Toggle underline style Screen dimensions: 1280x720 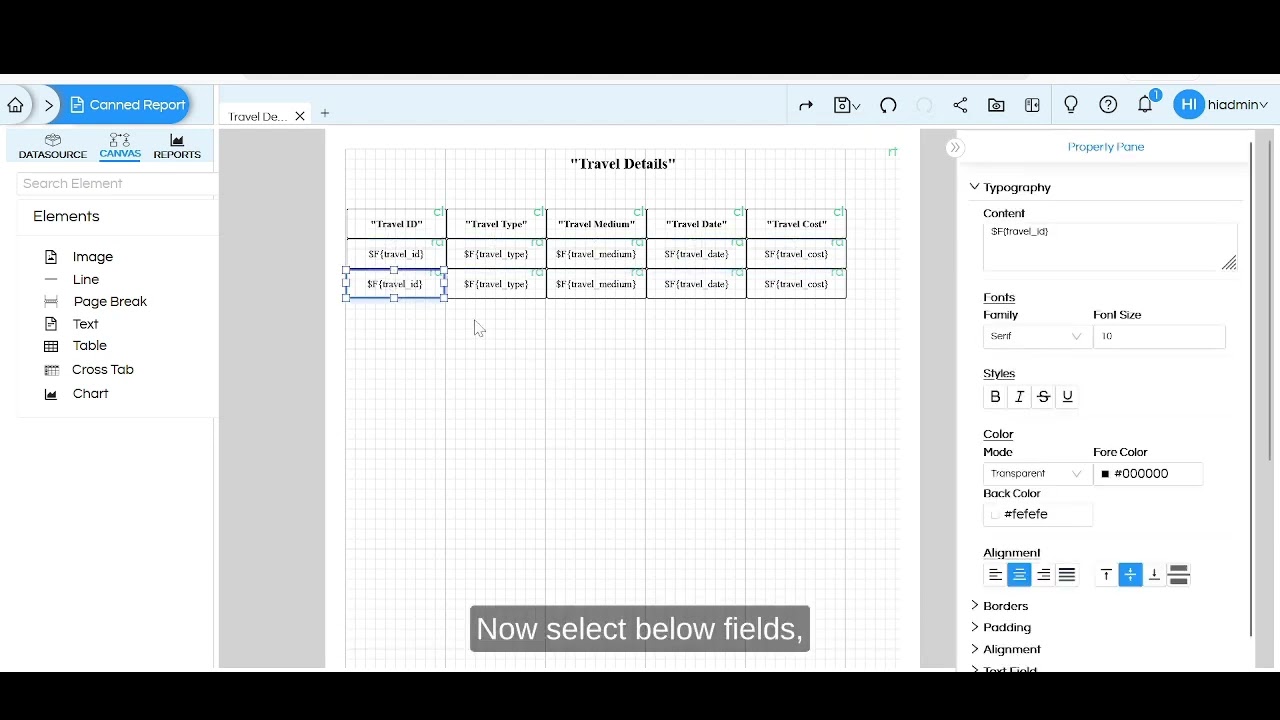(x=1067, y=397)
